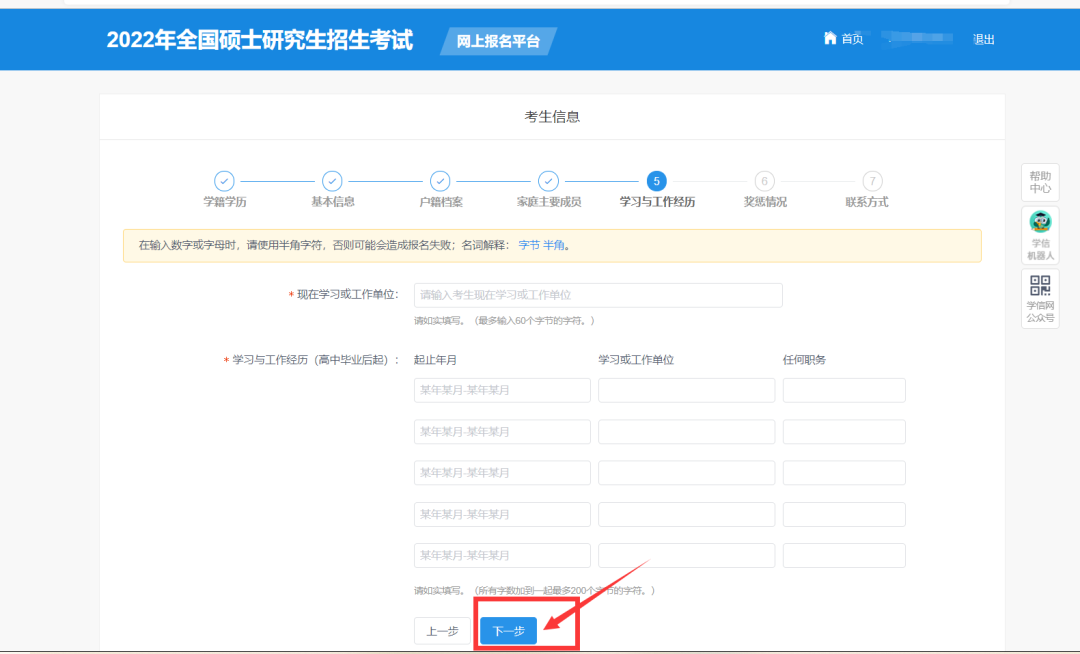Click the 考生信息 heading
Screen dimensions: 1080x654
(552, 117)
